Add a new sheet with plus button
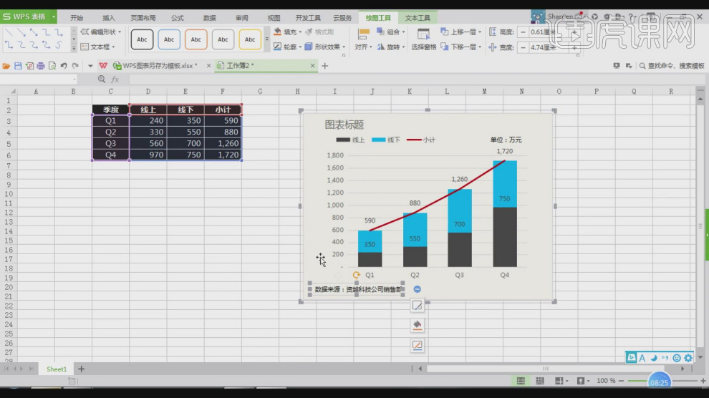 (x=81, y=369)
